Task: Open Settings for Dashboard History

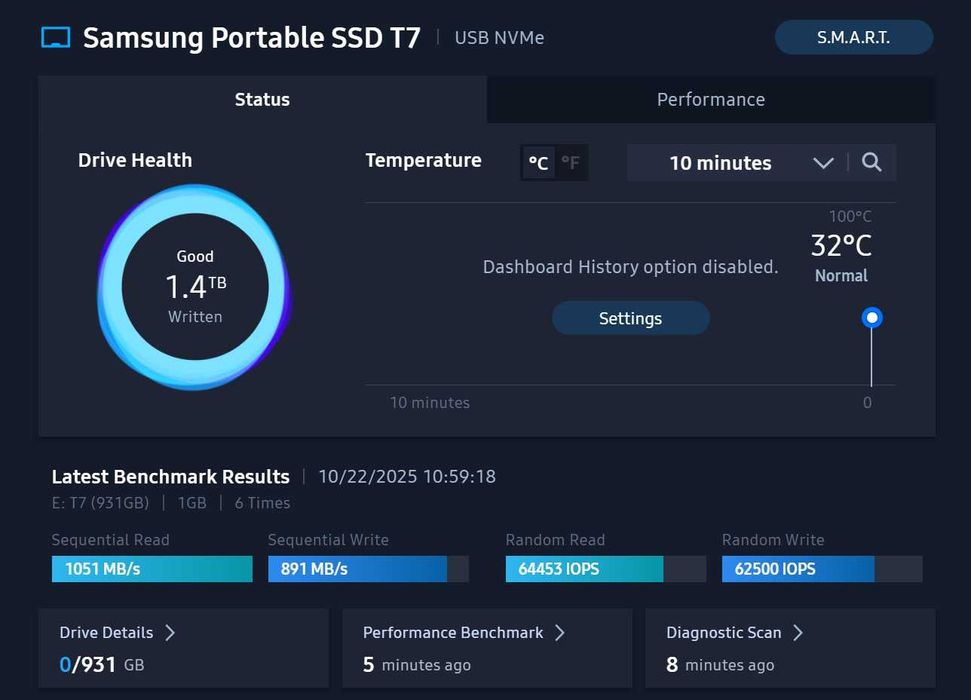Action: point(630,318)
